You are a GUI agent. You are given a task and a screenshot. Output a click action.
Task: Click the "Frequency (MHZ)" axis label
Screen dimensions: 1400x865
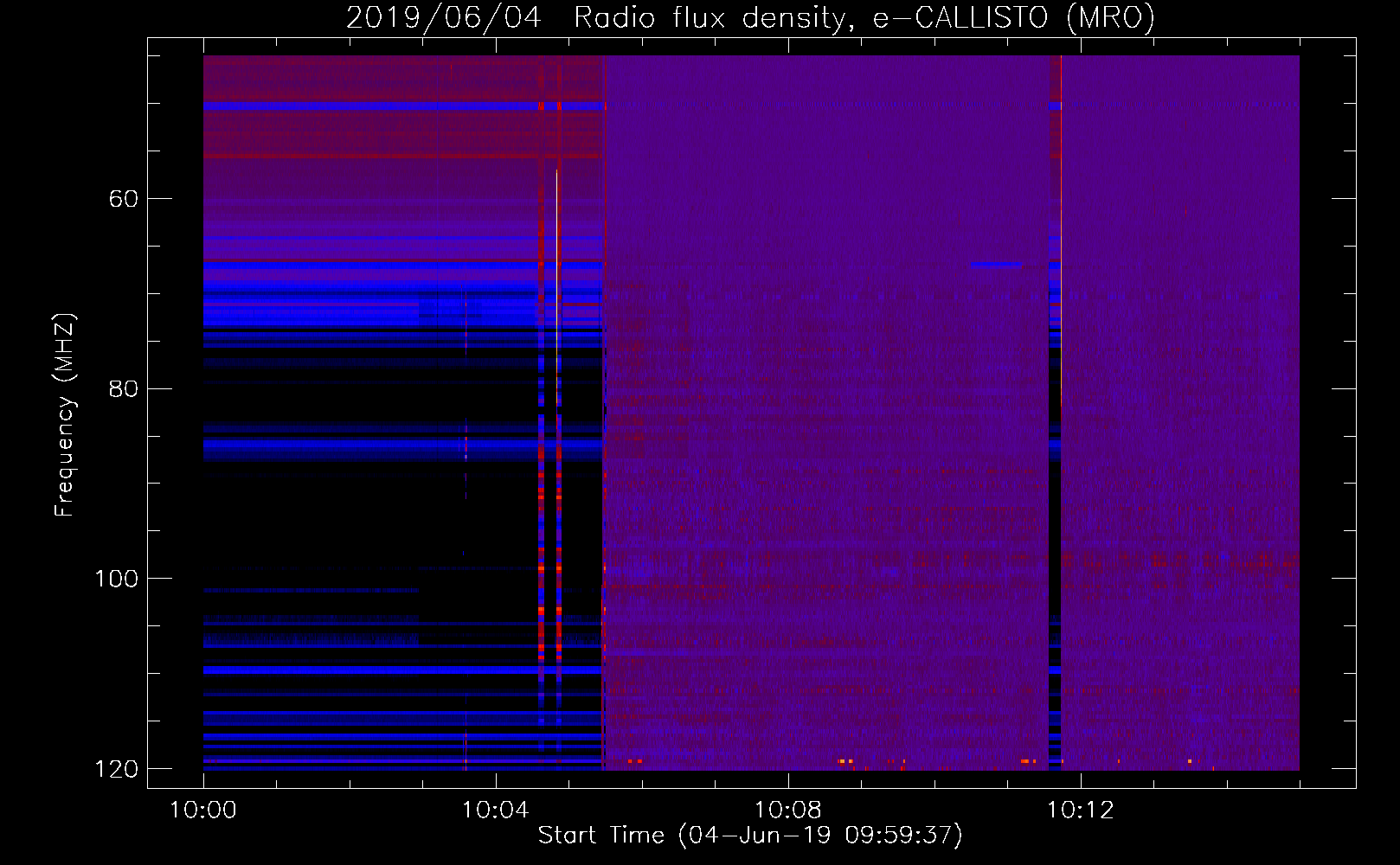point(65,415)
